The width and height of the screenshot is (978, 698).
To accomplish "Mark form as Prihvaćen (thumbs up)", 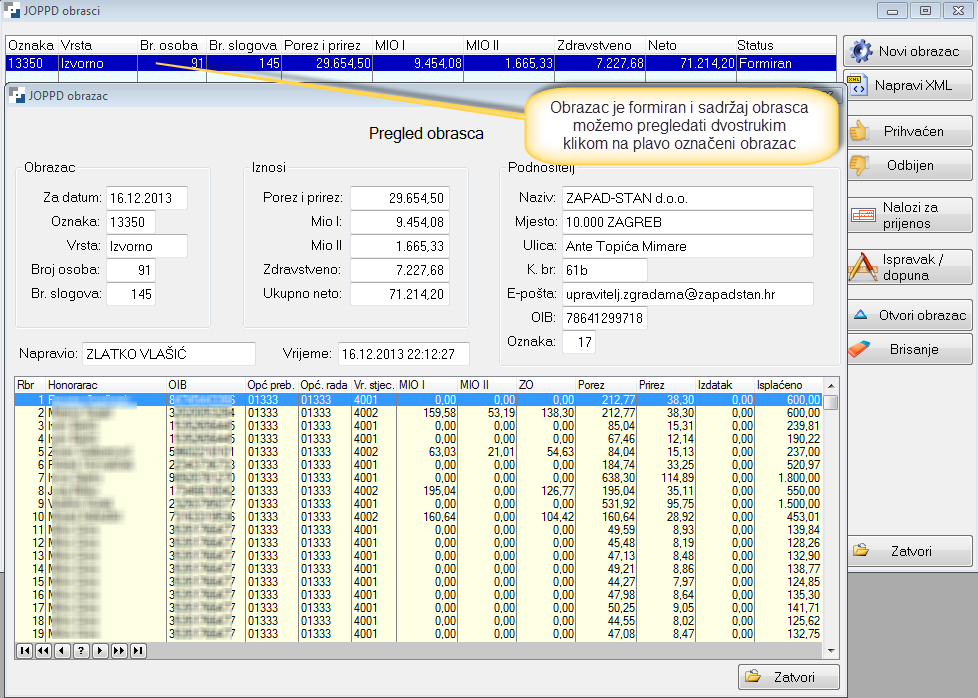I will [908, 132].
